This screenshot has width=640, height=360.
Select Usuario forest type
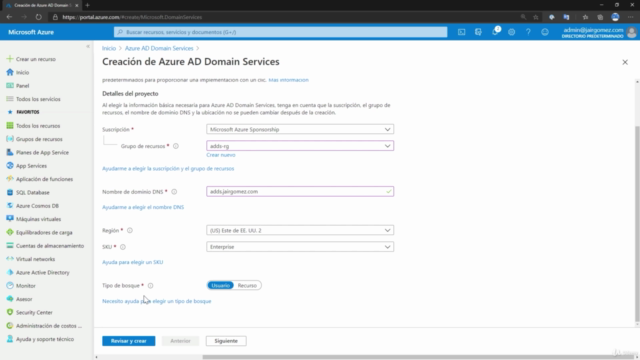coord(220,285)
